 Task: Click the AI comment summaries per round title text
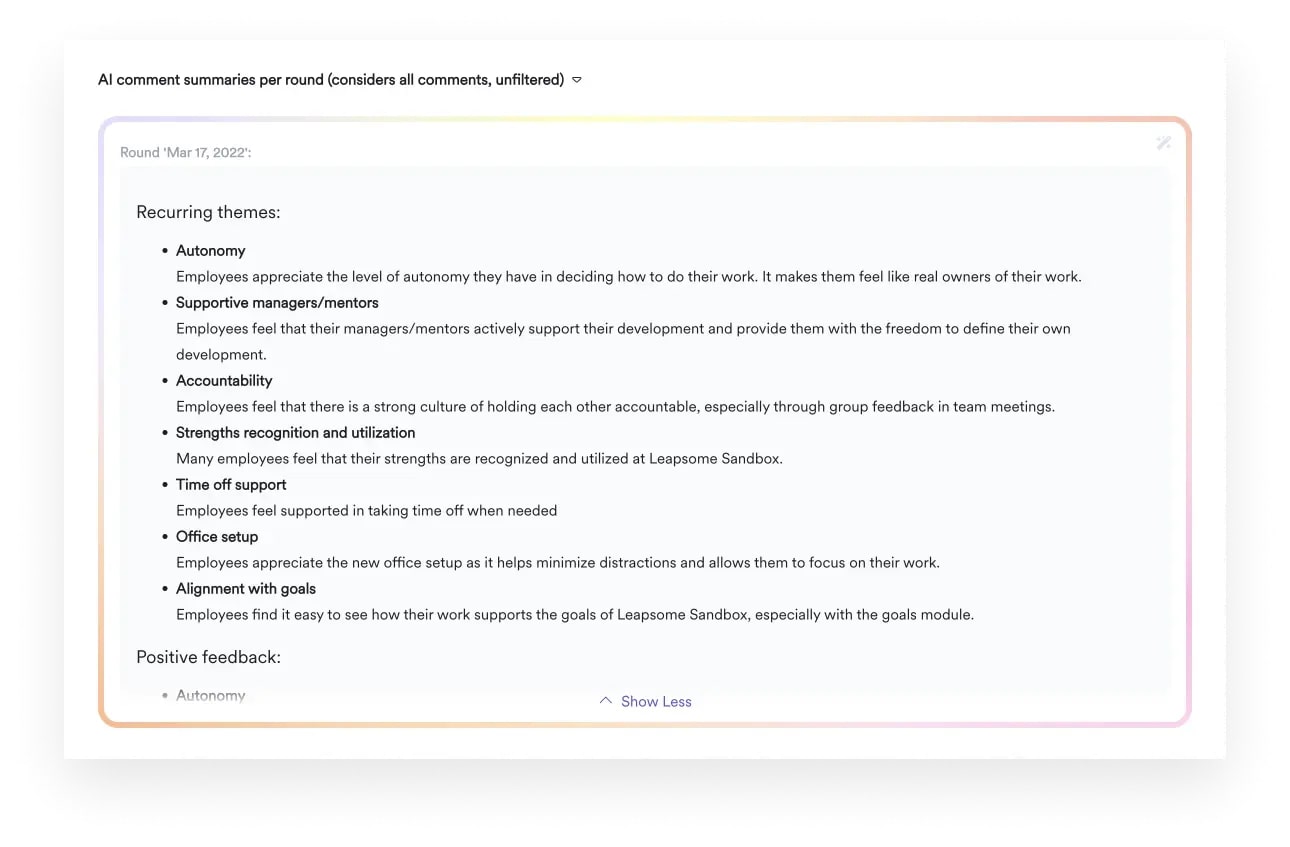click(330, 79)
